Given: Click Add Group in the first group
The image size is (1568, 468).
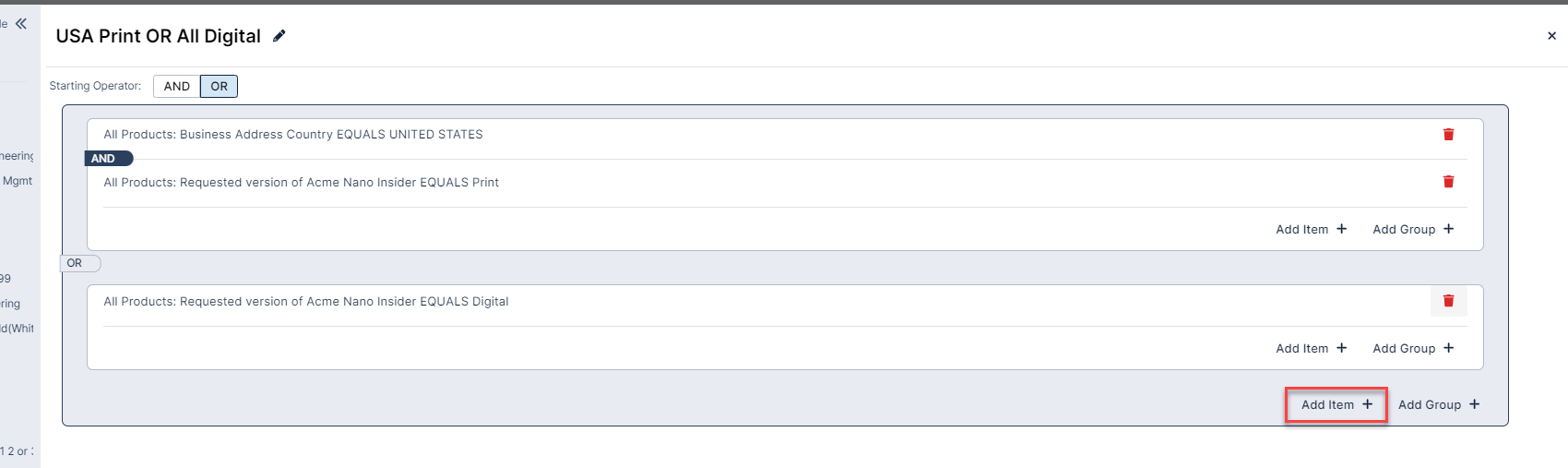Looking at the screenshot, I should (x=1412, y=229).
